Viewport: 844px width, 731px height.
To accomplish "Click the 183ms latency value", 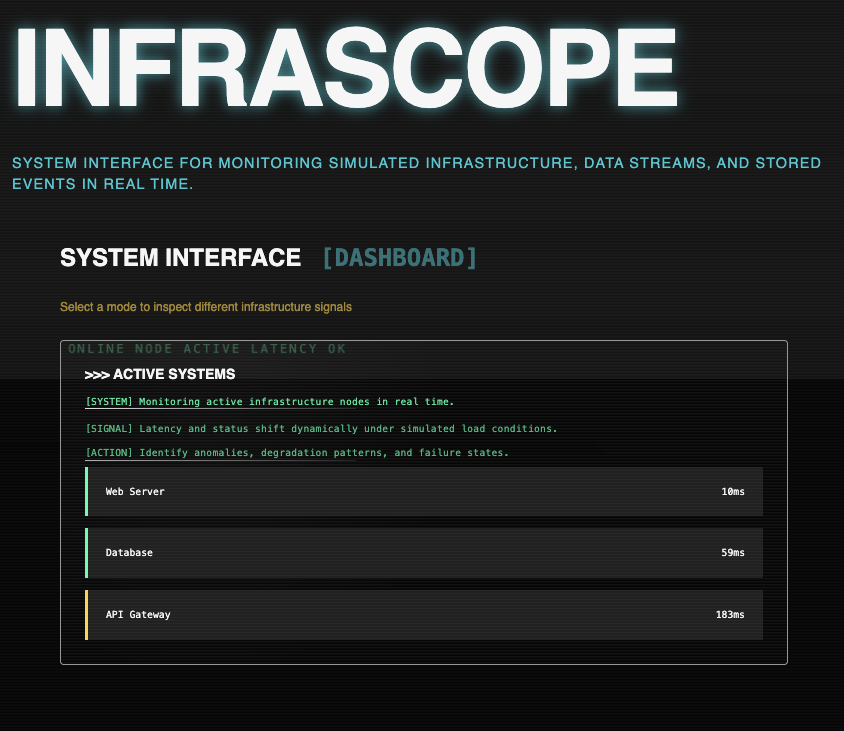I will tap(730, 615).
